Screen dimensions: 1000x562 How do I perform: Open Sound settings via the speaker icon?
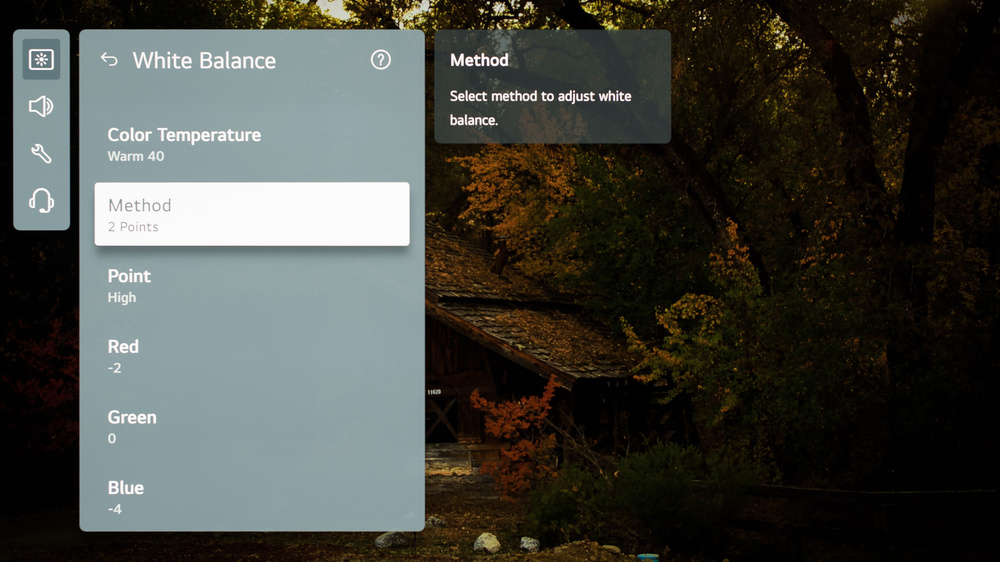(x=41, y=107)
